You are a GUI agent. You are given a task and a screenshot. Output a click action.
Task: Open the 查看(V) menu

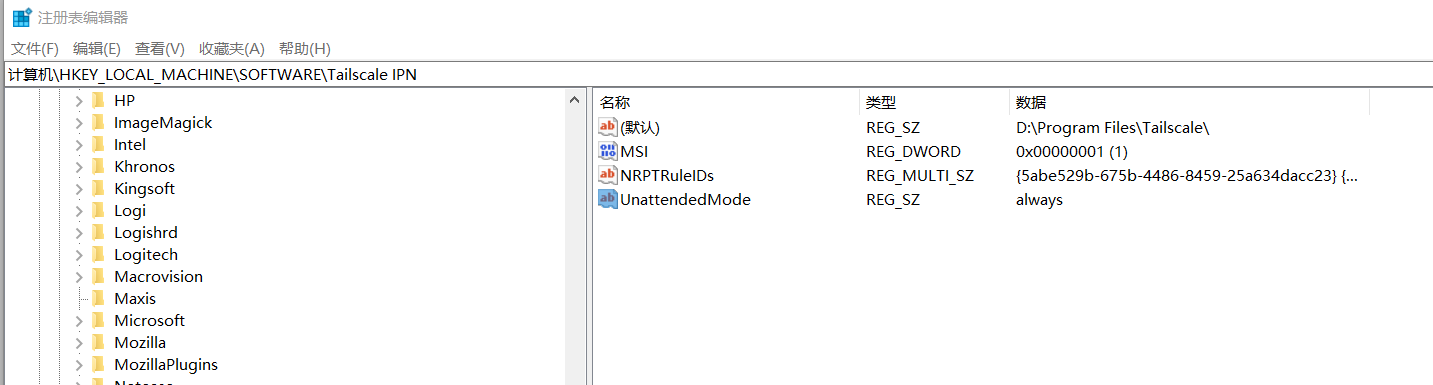click(160, 49)
